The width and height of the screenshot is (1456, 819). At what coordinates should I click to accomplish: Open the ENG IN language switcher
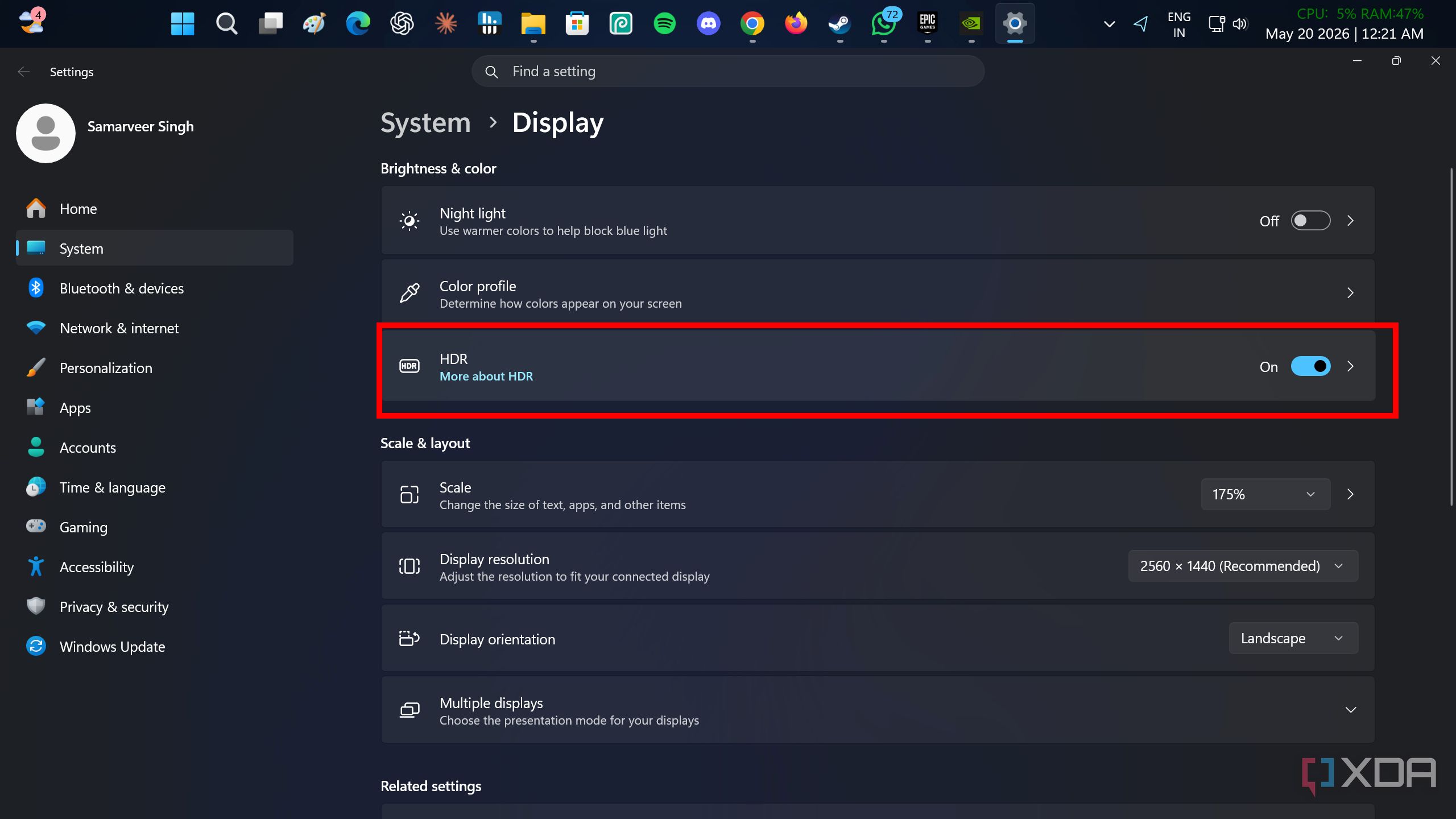1179,24
